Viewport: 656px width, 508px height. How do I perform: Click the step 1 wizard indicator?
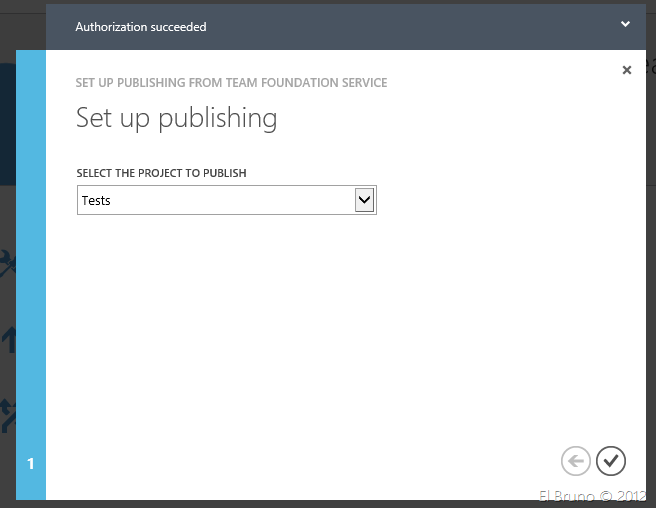[30, 464]
